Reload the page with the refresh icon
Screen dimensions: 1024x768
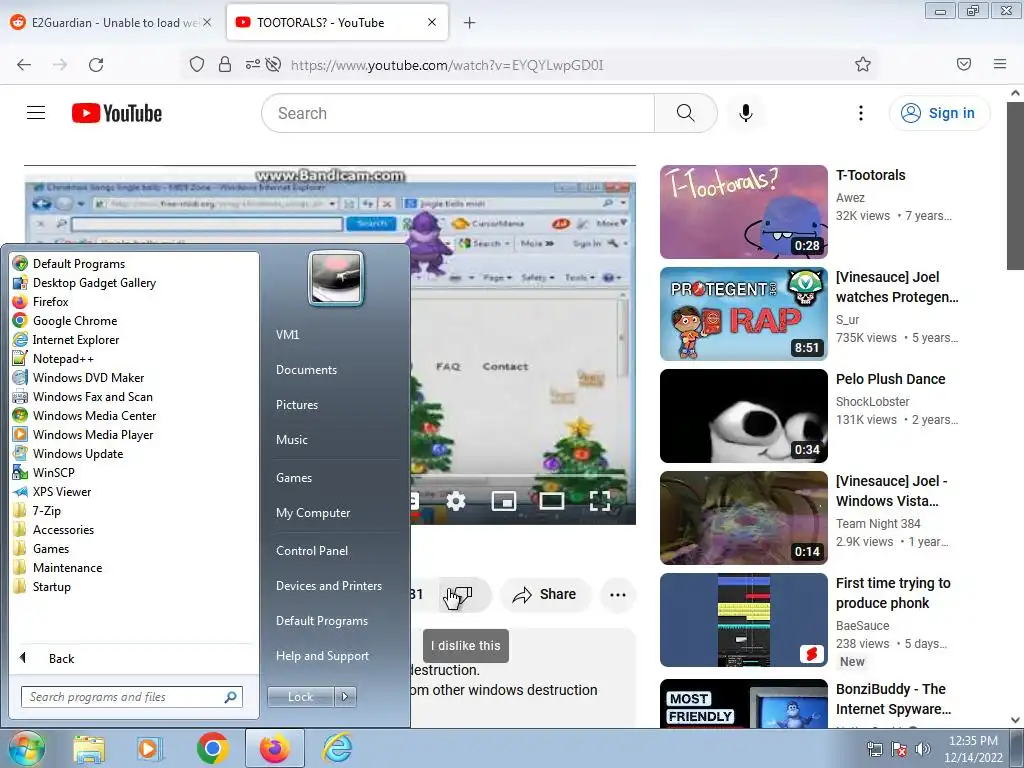pyautogui.click(x=96, y=65)
